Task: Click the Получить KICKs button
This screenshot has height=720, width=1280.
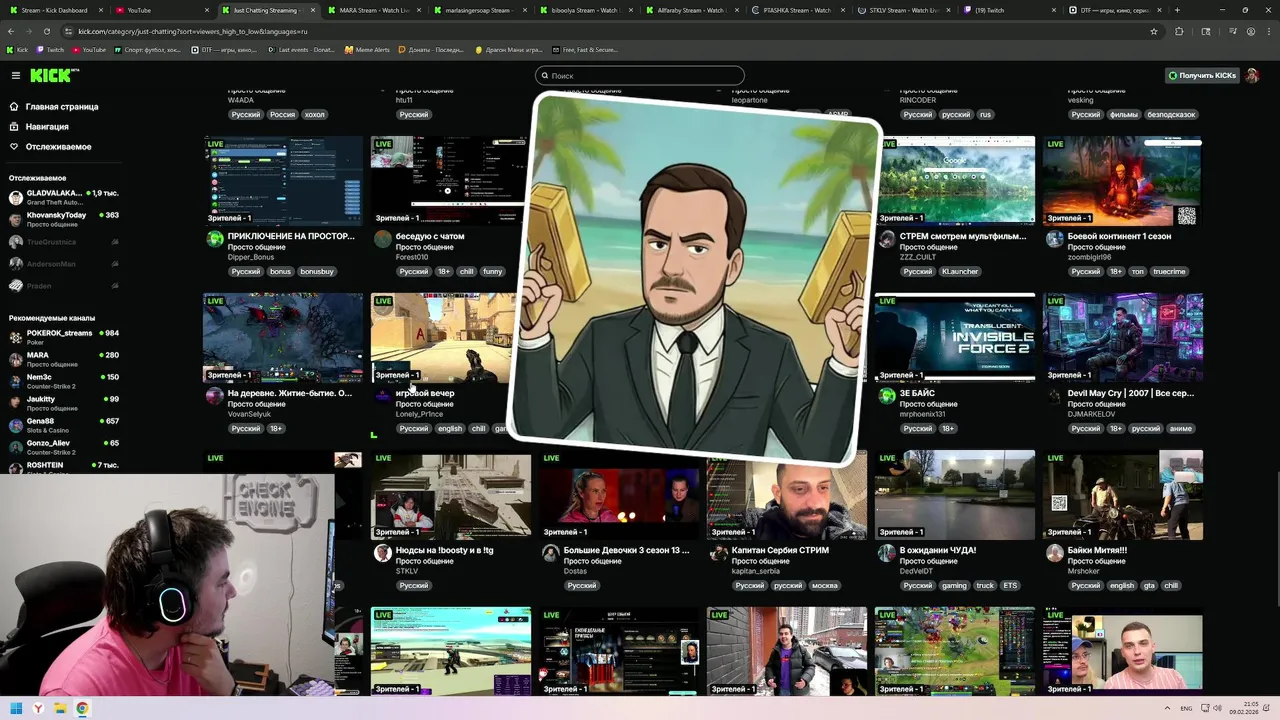Action: (x=1202, y=75)
